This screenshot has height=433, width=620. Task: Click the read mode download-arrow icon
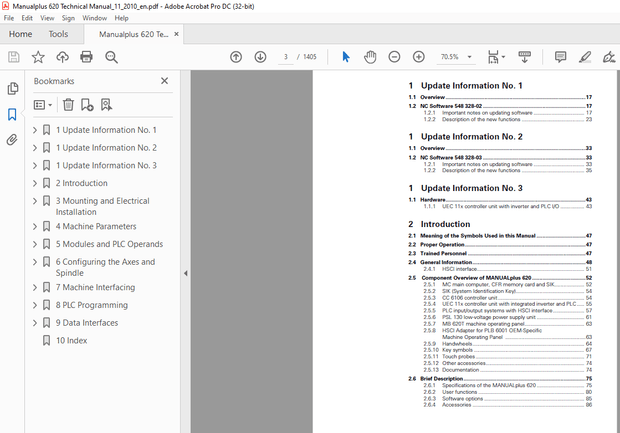[x=524, y=57]
